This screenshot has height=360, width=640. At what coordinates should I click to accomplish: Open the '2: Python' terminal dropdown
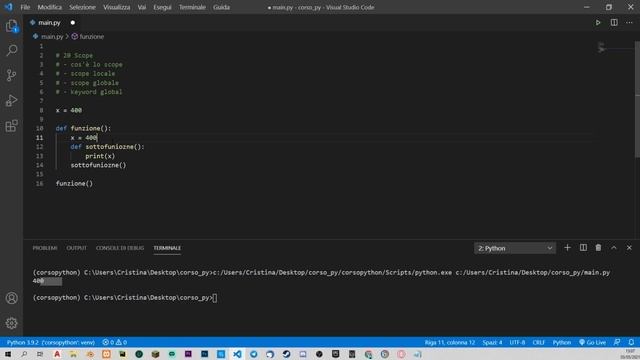tap(515, 248)
